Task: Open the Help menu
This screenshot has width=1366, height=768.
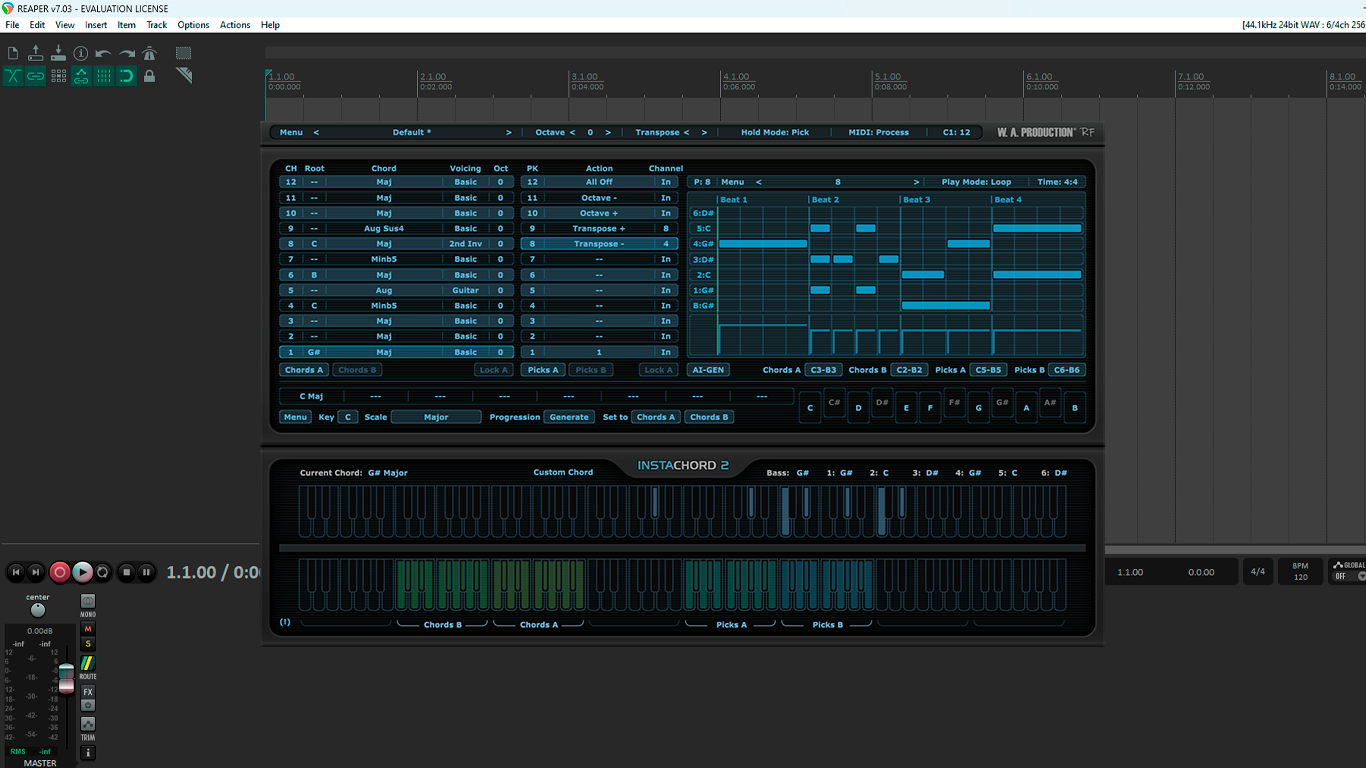Action: click(x=270, y=25)
